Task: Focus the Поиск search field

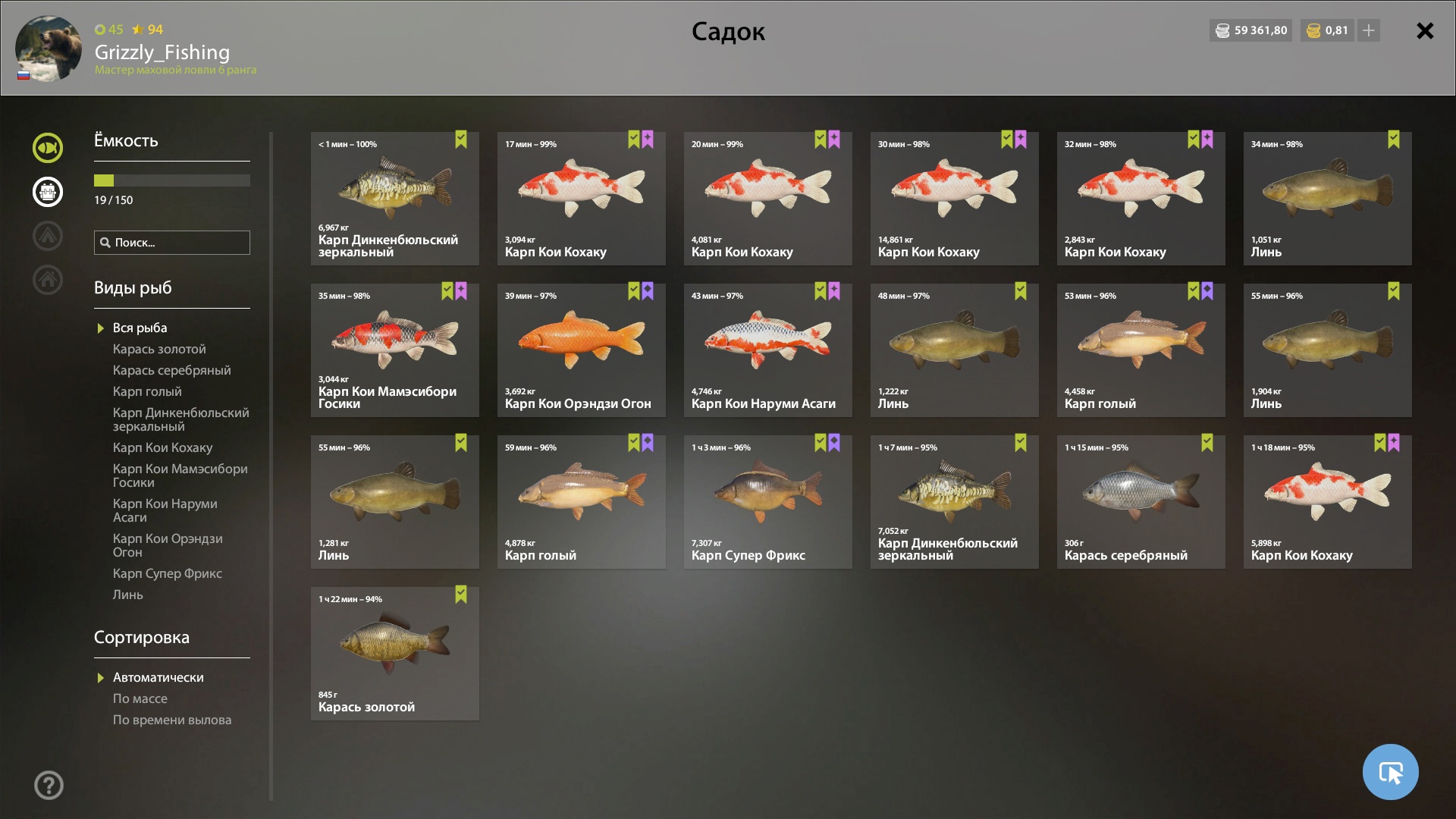Action: pos(172,243)
